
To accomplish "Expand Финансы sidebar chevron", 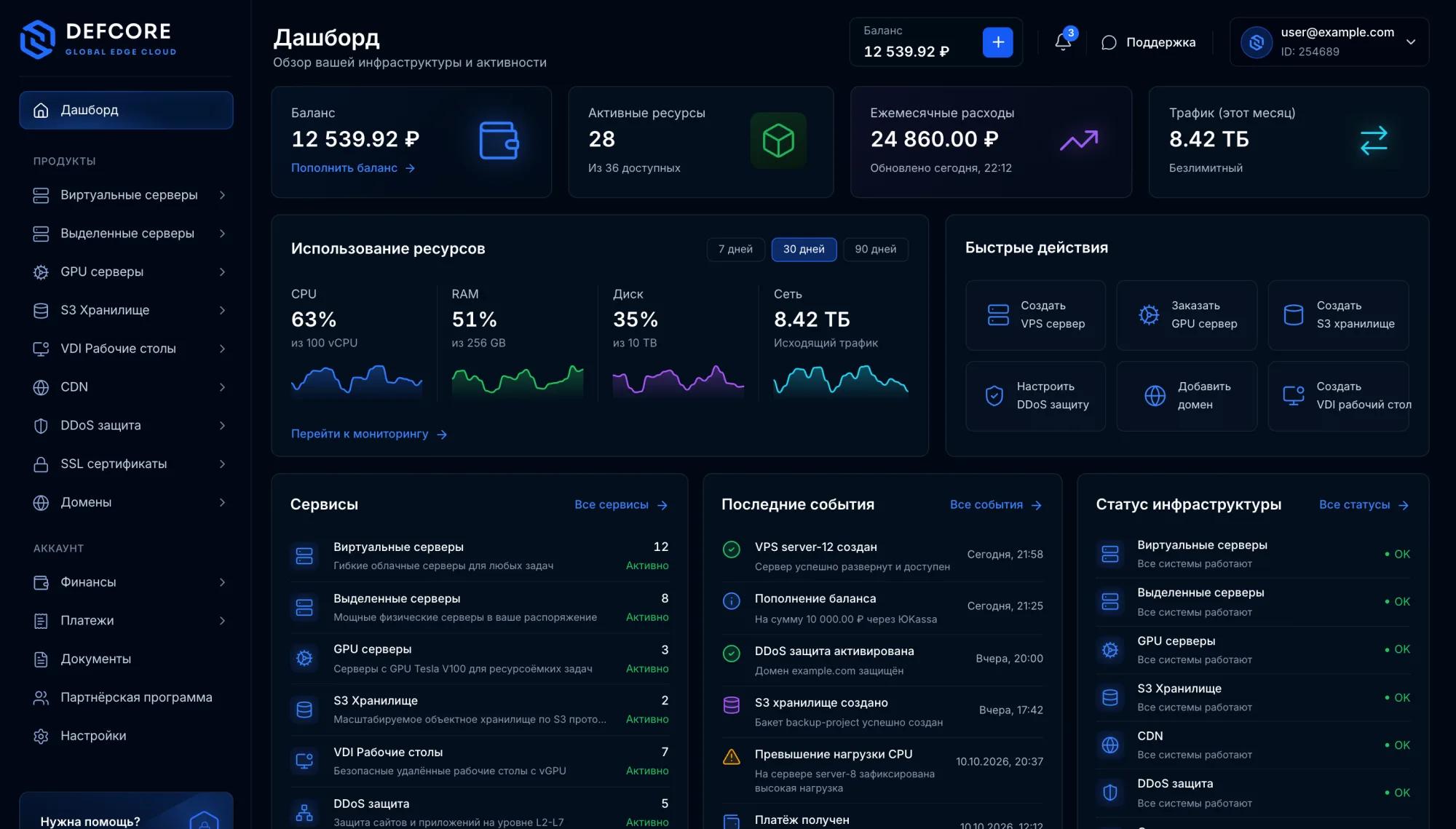I will point(222,582).
